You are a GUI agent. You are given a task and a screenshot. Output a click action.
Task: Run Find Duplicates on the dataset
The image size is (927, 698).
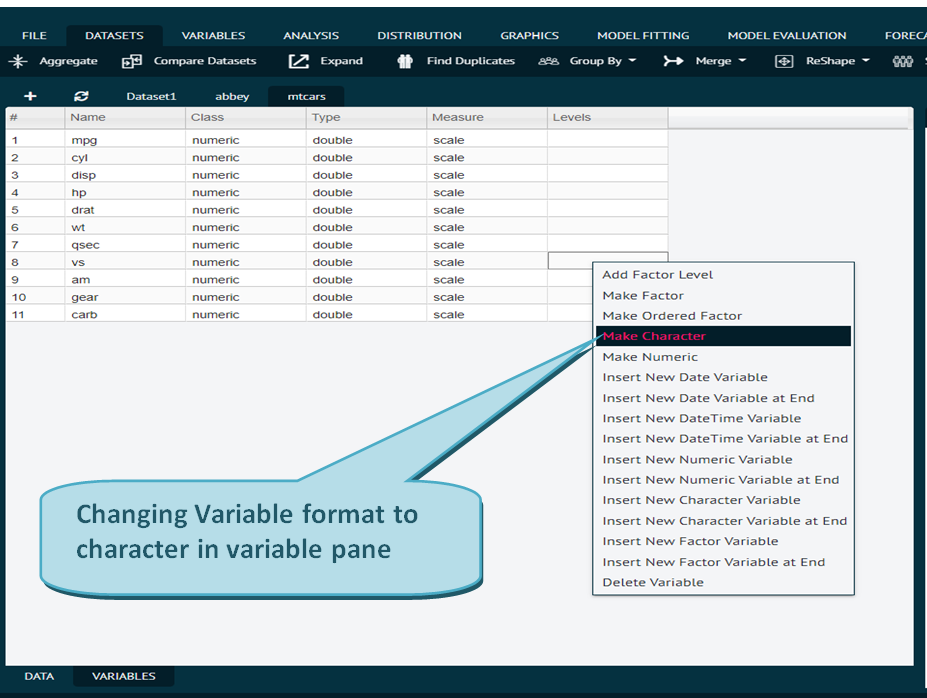405,61
